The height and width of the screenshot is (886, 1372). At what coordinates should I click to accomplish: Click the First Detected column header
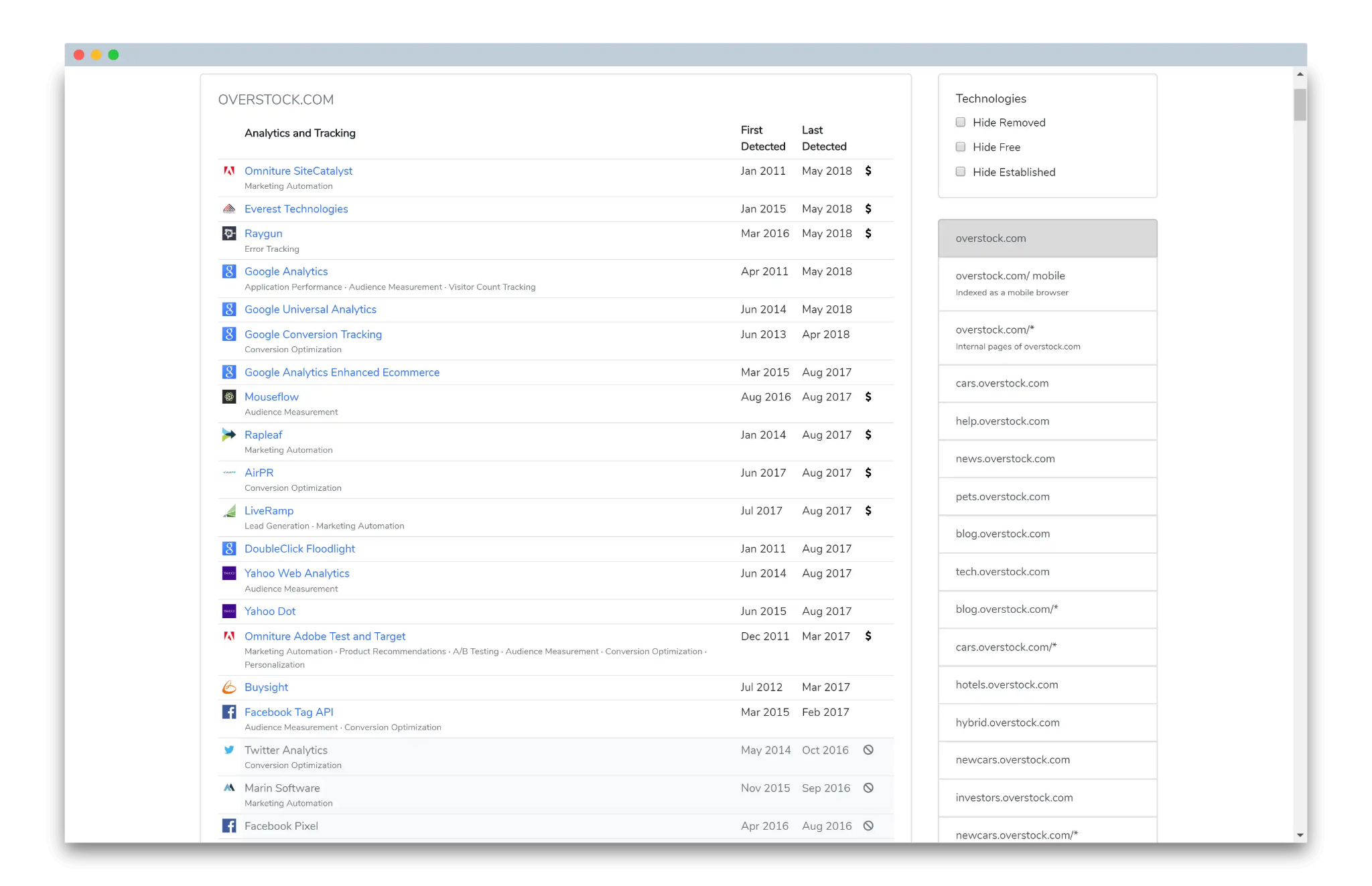click(763, 138)
